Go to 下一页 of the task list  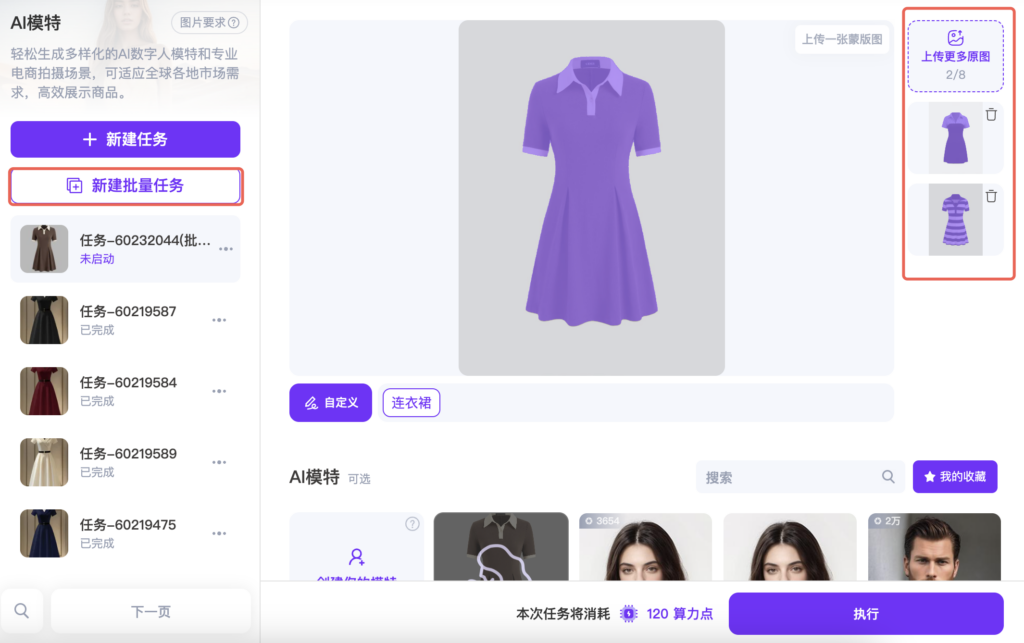pos(151,611)
